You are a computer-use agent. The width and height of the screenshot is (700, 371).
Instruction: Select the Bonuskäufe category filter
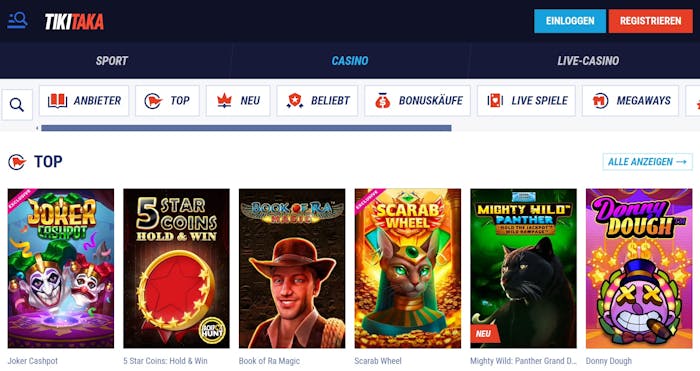pyautogui.click(x=417, y=101)
